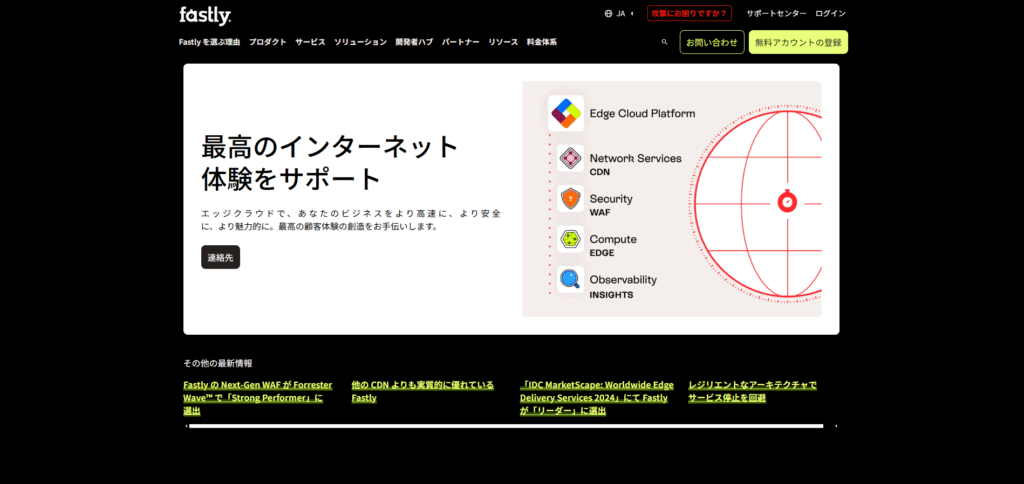Open the 開発者ハブ menu
The image size is (1024, 484).
pyautogui.click(x=414, y=42)
